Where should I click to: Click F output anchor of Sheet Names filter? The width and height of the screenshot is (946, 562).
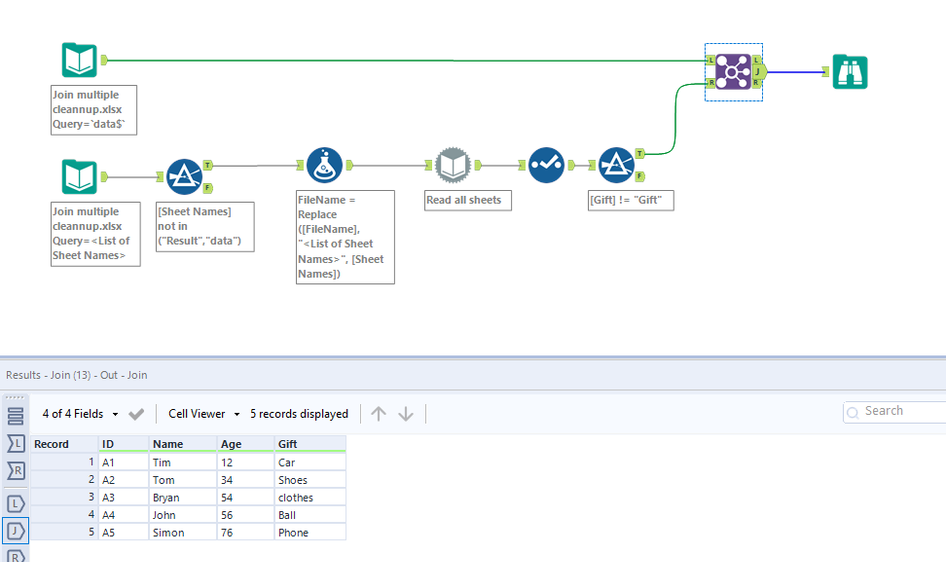tap(208, 188)
